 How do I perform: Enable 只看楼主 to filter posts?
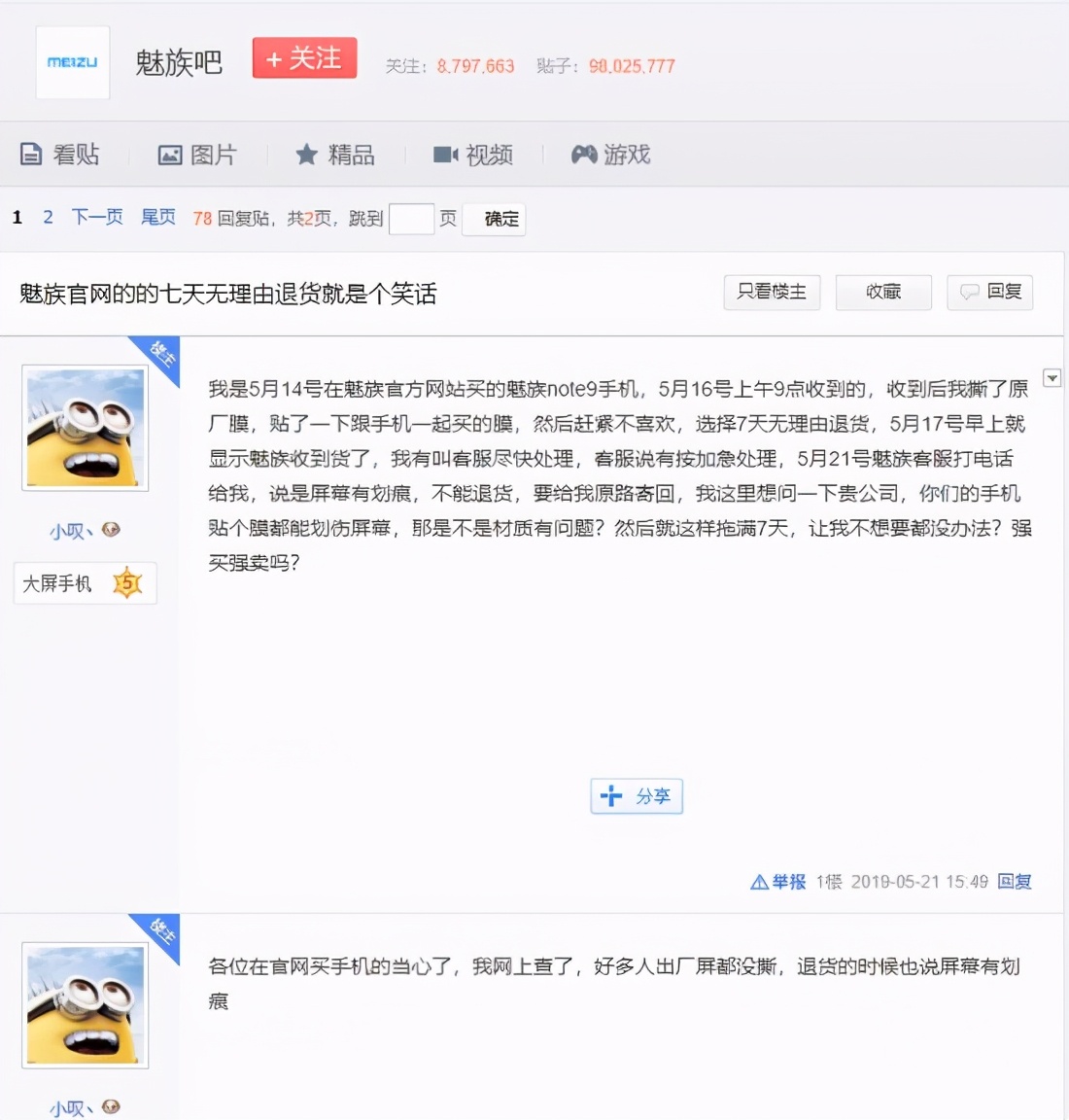tap(772, 292)
